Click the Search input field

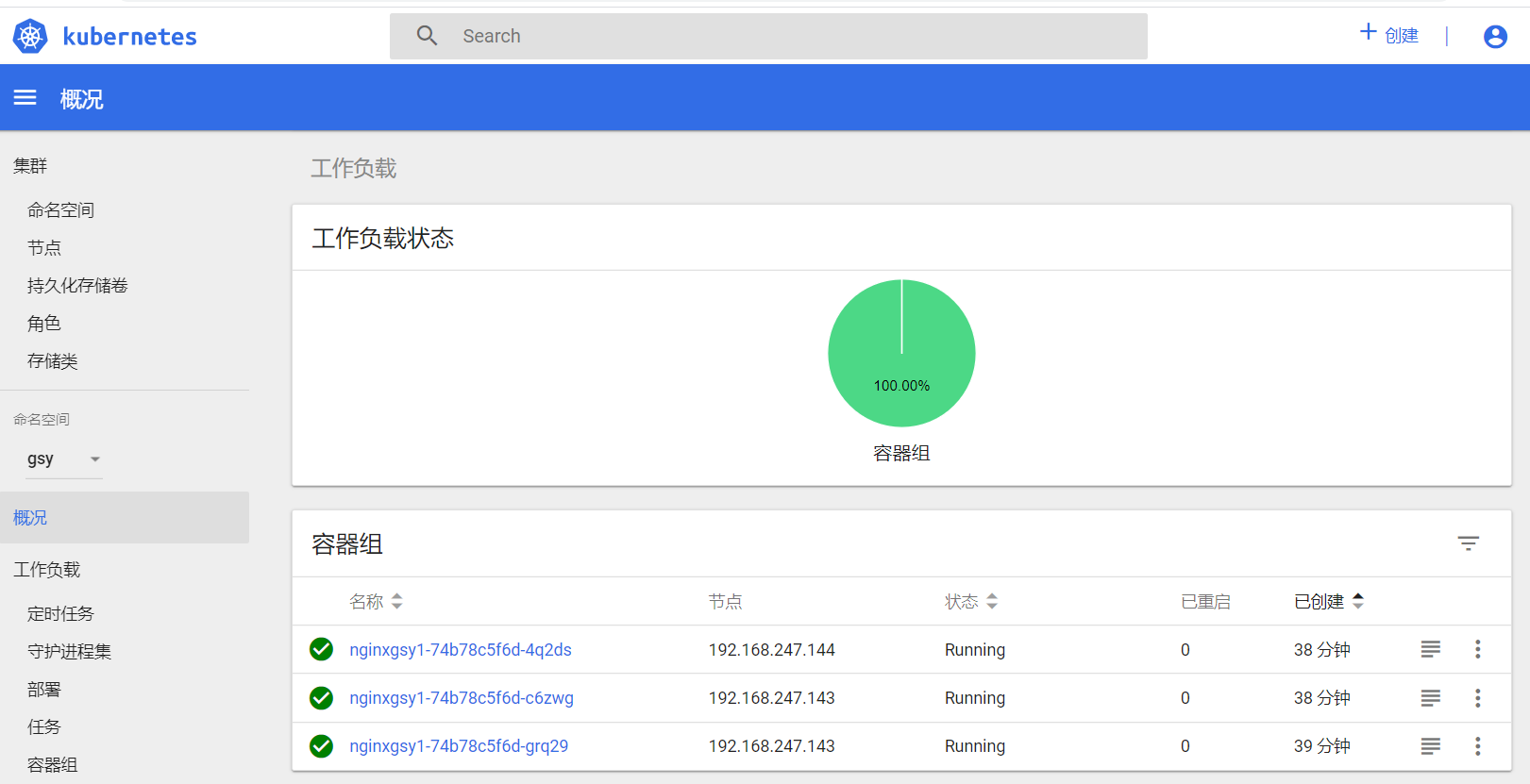768,36
